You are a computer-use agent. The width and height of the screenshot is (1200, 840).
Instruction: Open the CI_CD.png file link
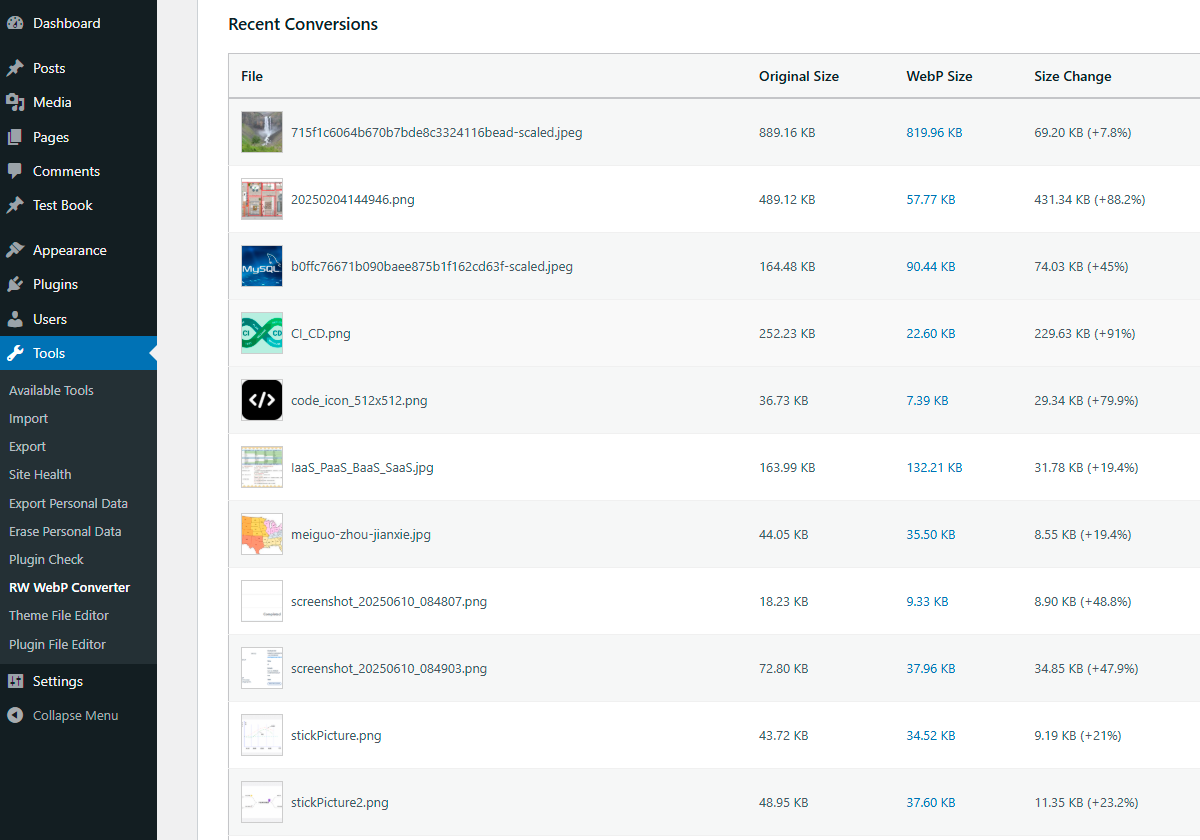coord(318,333)
